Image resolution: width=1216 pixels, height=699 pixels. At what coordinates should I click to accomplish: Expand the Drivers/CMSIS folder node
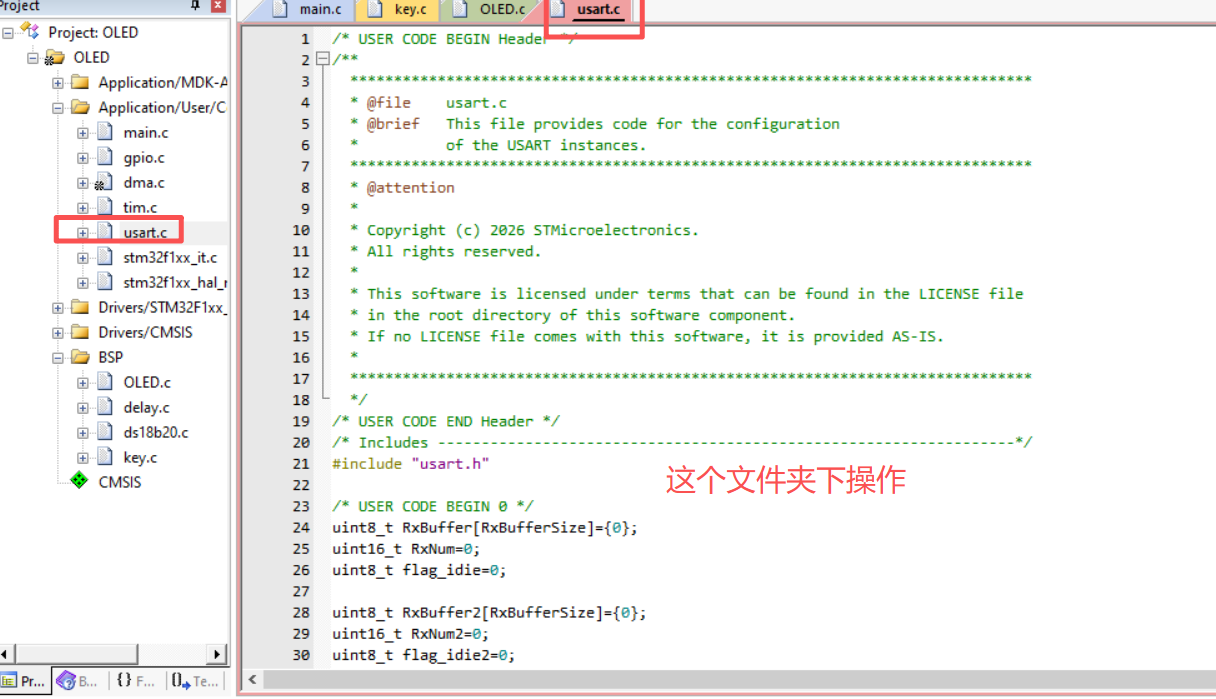click(58, 332)
